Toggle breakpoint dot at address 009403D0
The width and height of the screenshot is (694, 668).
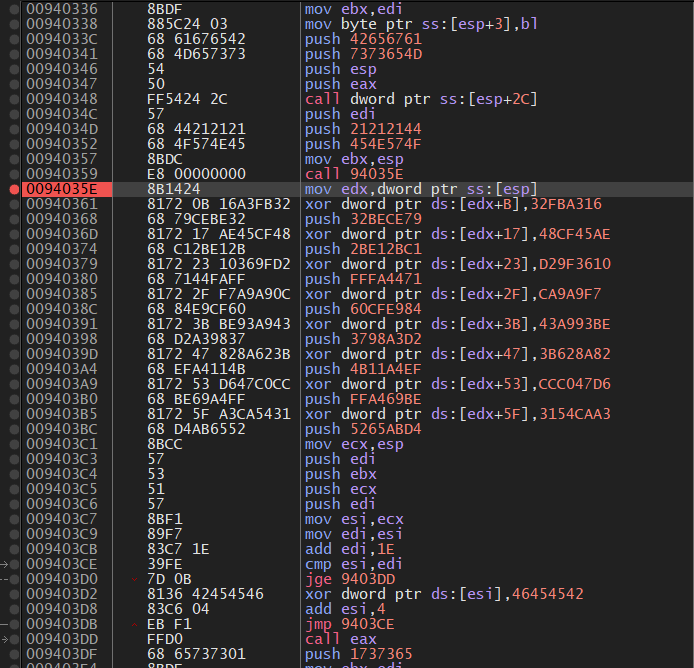click(14, 579)
